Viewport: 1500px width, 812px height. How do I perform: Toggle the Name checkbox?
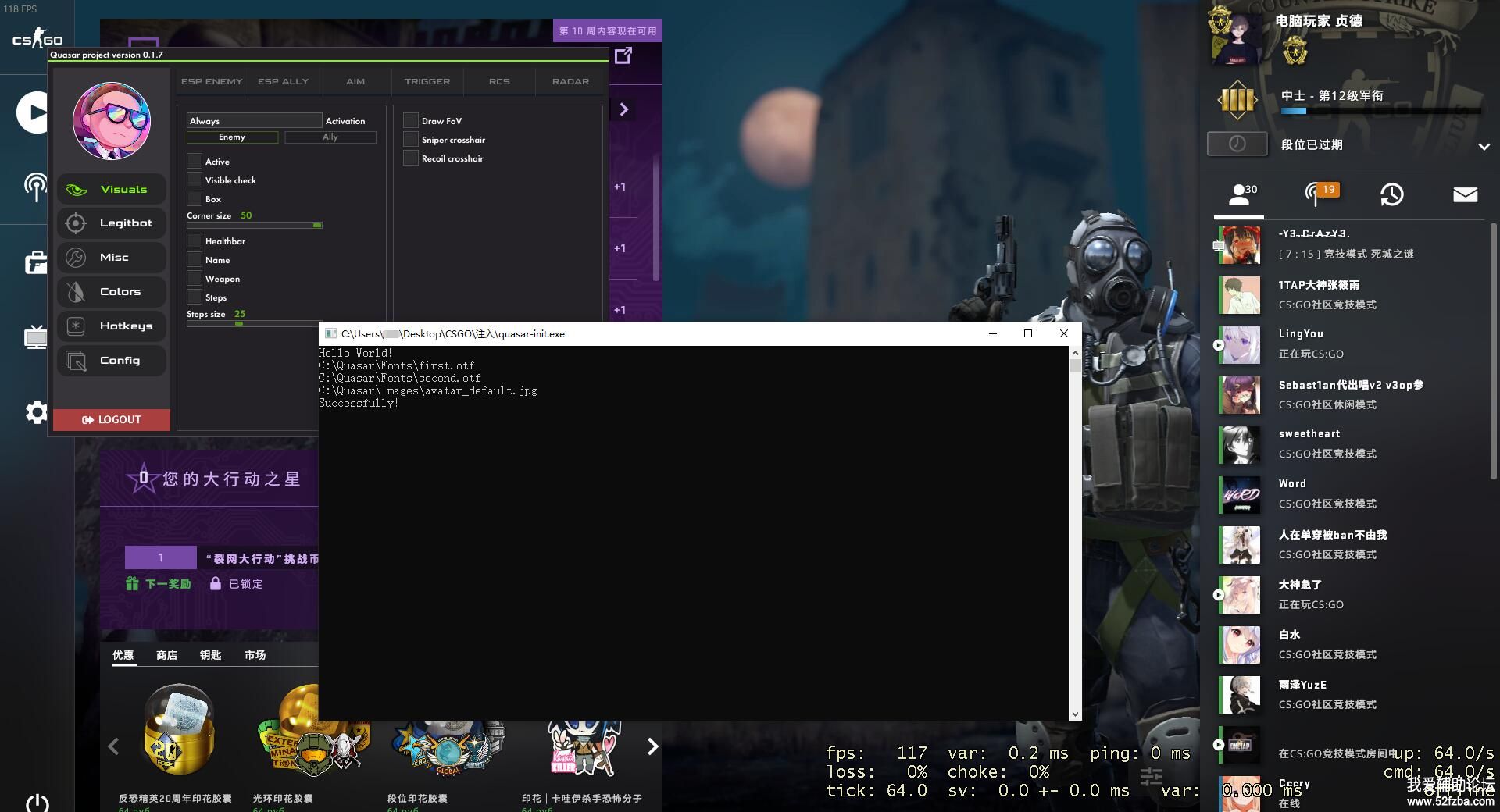(x=195, y=259)
